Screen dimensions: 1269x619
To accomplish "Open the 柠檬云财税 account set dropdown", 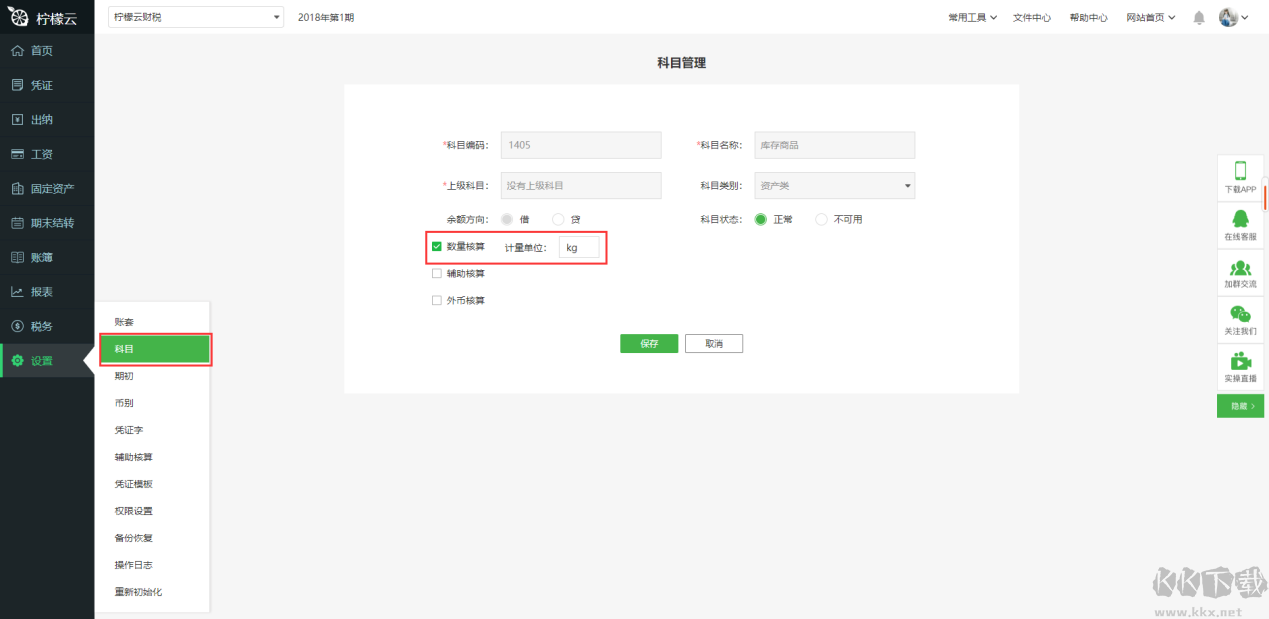I will click(195, 16).
